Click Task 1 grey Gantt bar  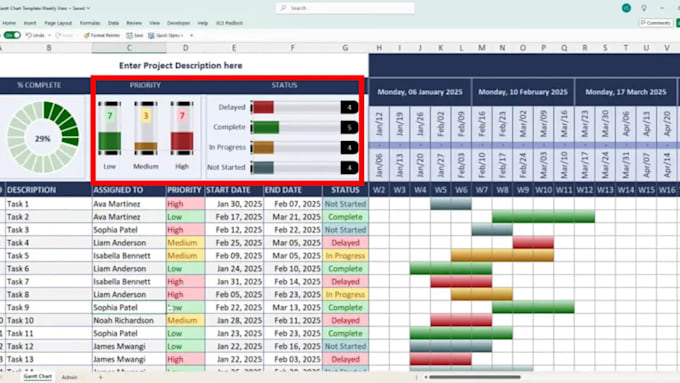tap(451, 204)
